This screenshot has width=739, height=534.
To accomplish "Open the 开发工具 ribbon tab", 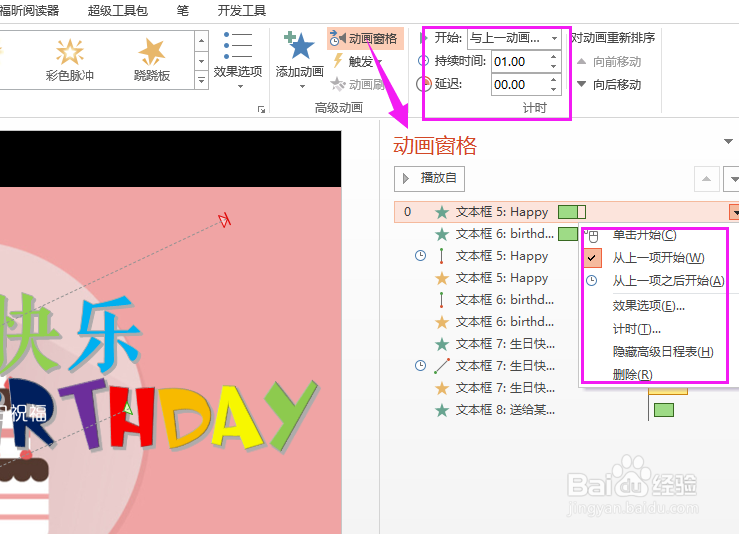I will pyautogui.click(x=242, y=10).
